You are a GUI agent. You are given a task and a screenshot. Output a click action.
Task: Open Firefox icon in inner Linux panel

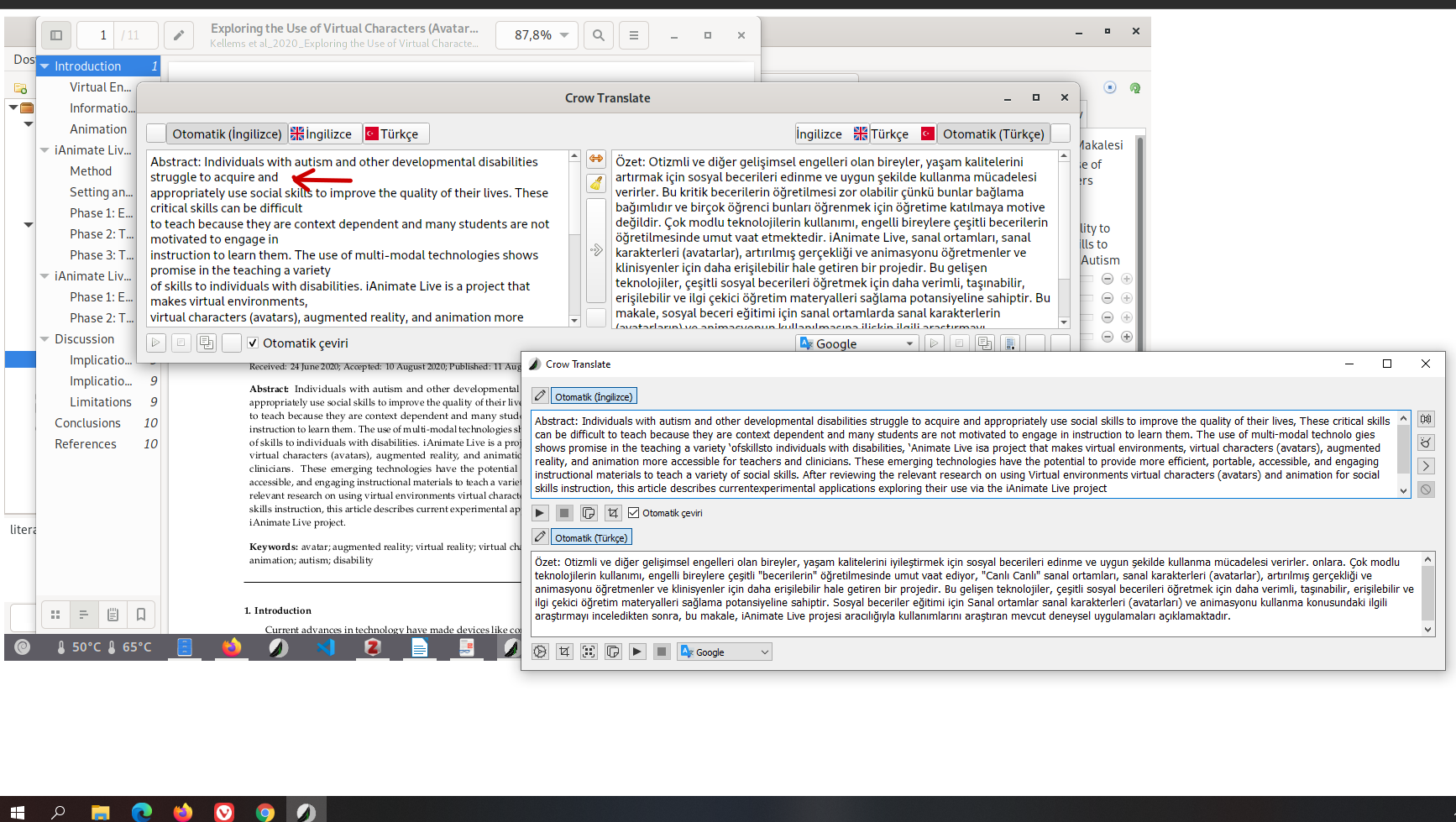232,647
